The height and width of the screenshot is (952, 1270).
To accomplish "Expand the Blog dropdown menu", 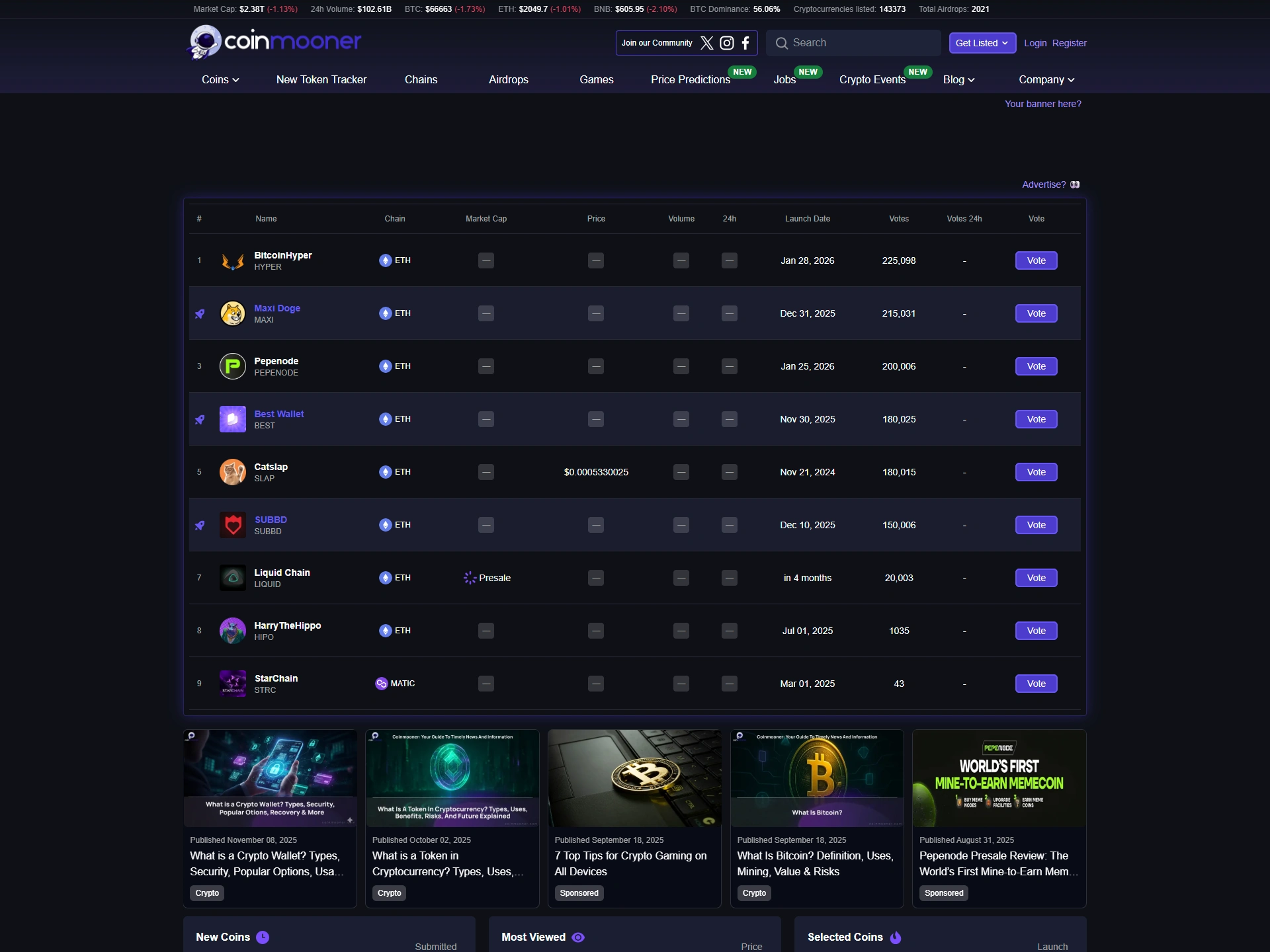I will point(959,79).
